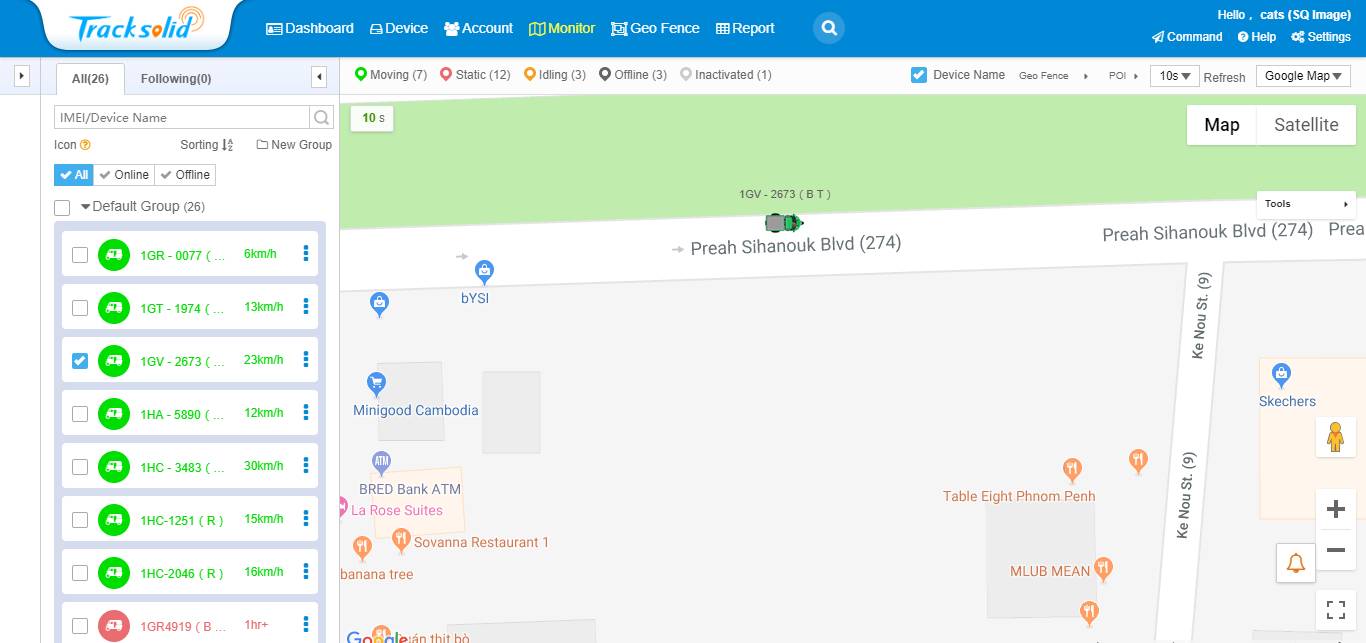1366x643 pixels.
Task: Expand the Tools menu on map
Action: tap(1306, 204)
